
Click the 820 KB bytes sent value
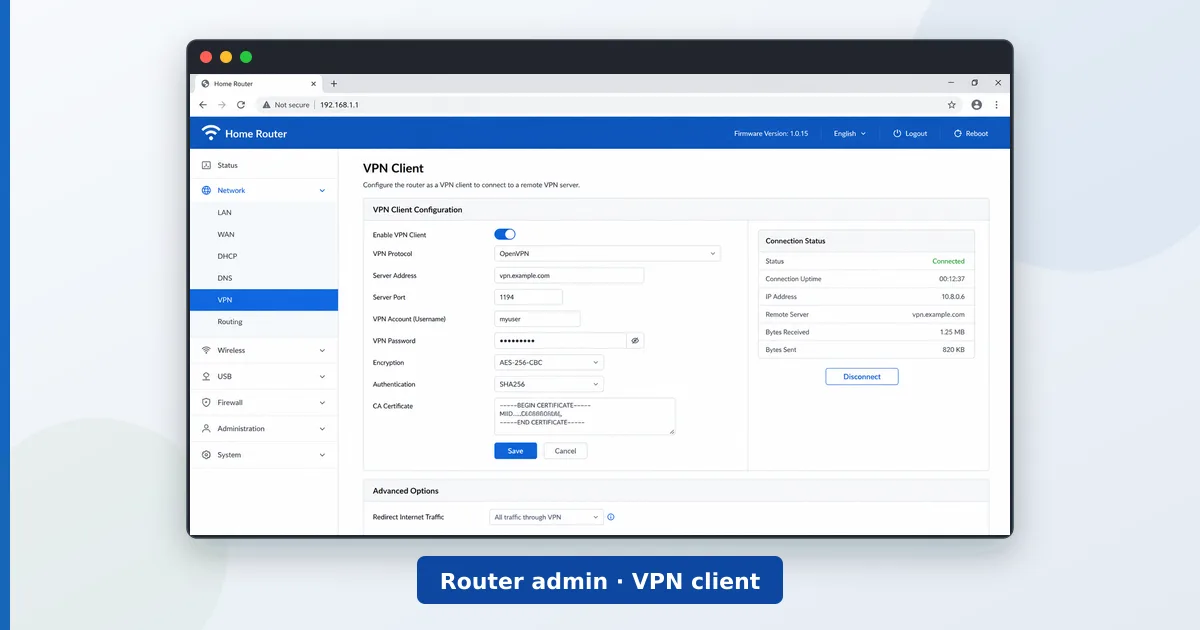tap(953, 350)
